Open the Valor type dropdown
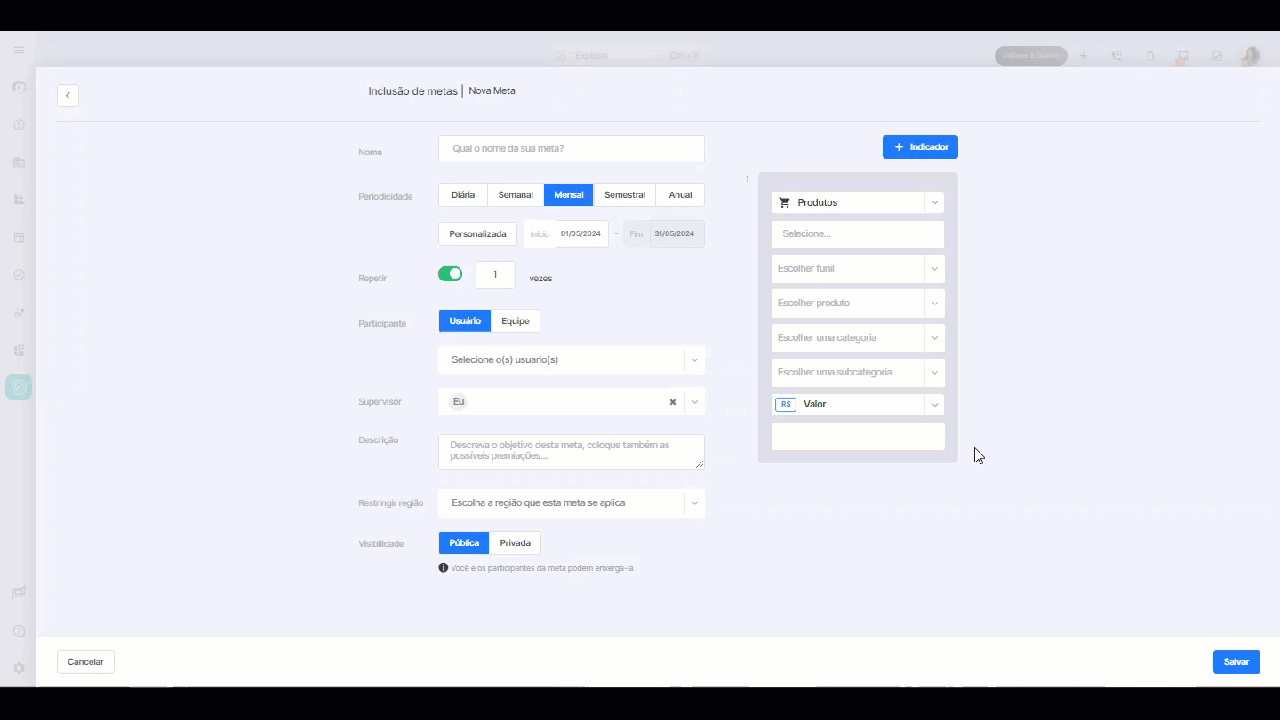Screen dimensions: 1280x720 click(858, 405)
